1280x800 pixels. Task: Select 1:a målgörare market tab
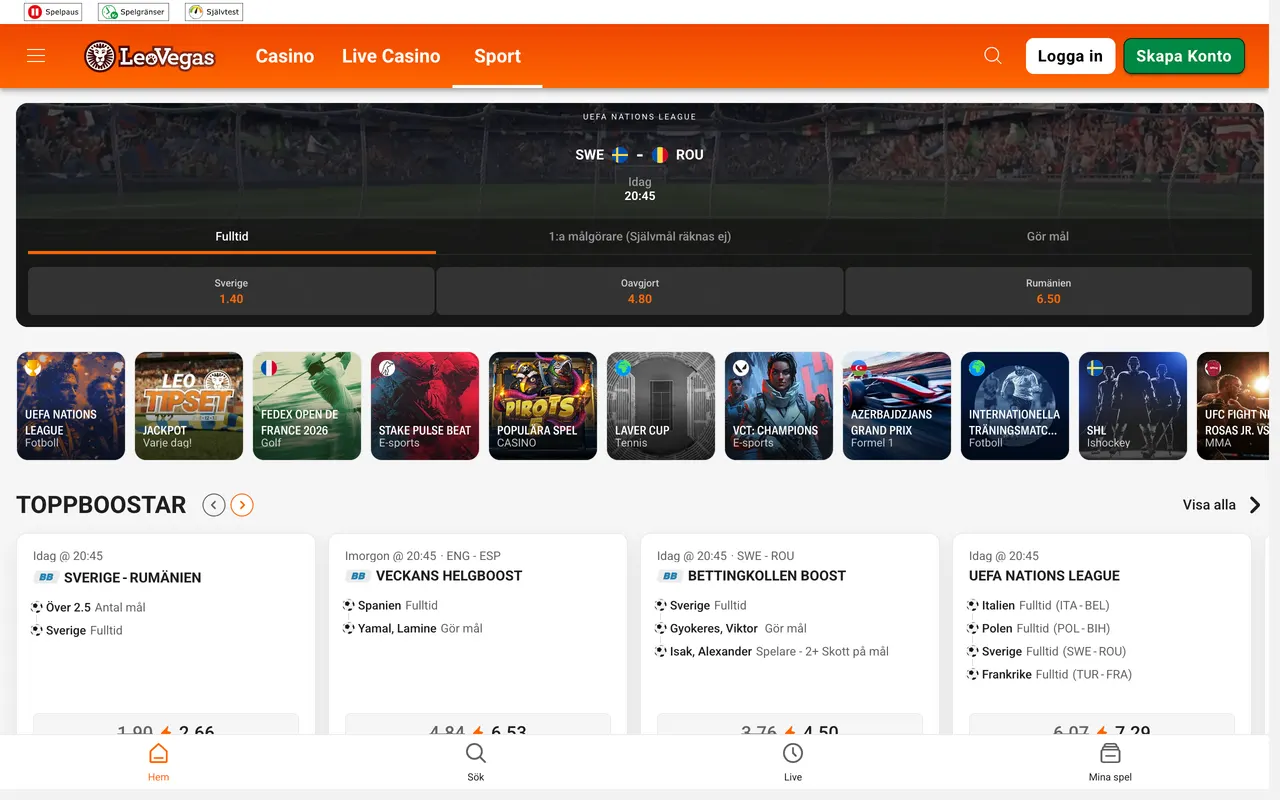pyautogui.click(x=640, y=237)
